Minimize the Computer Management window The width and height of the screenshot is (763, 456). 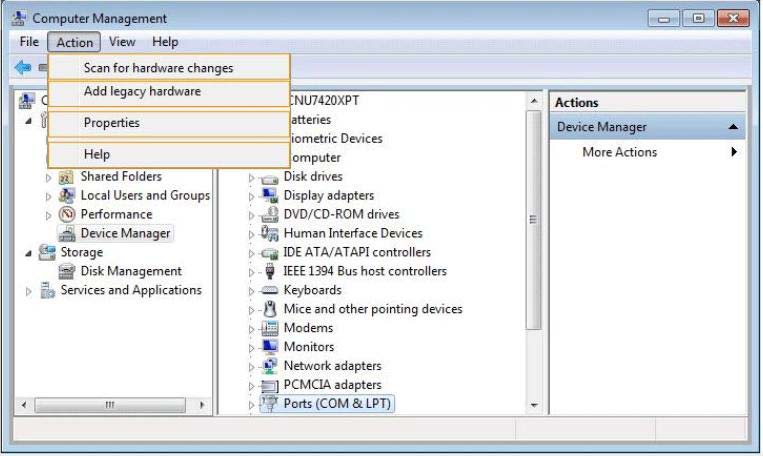pyautogui.click(x=663, y=18)
